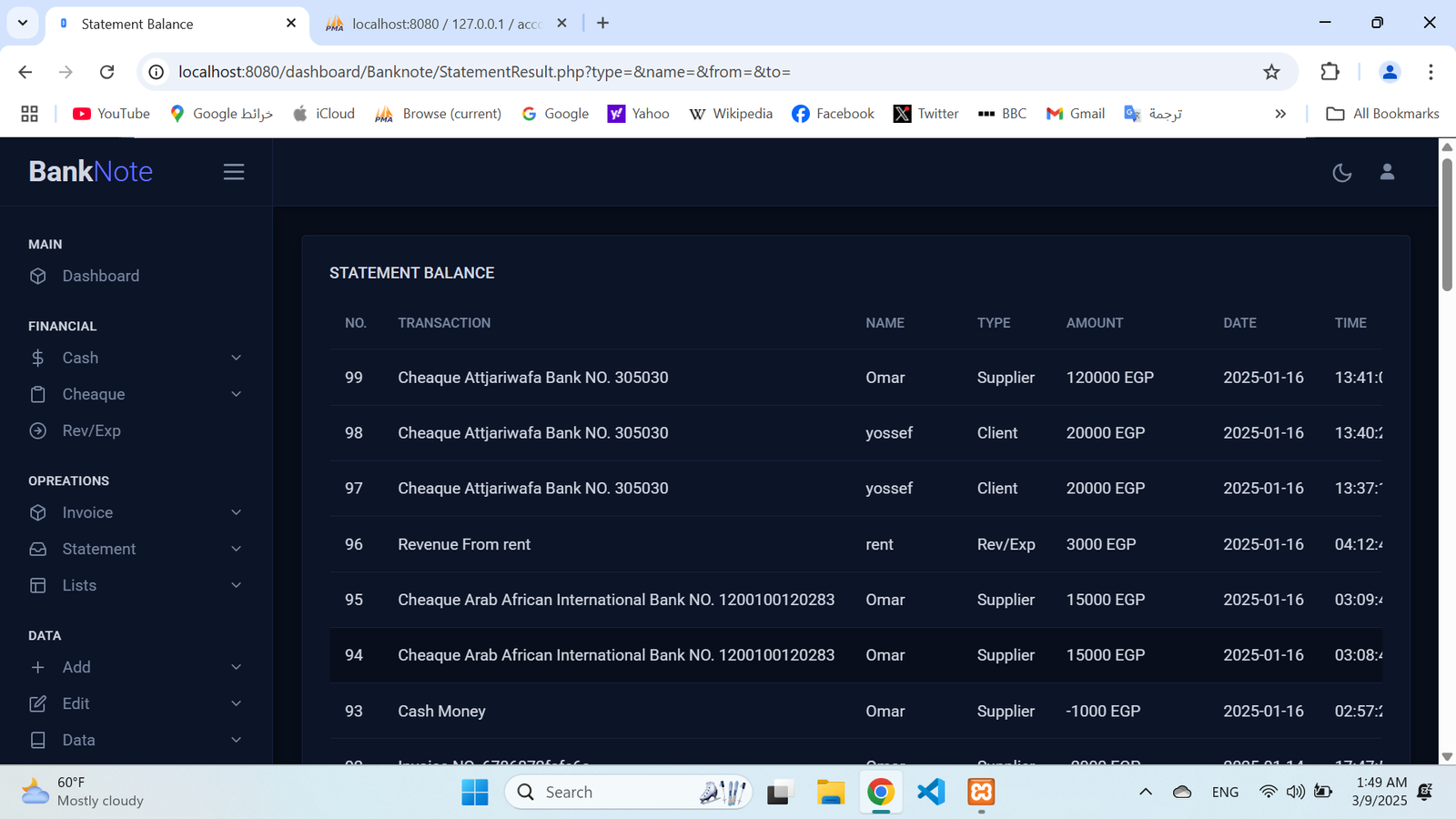Click the Cash dollar sign icon

38,358
